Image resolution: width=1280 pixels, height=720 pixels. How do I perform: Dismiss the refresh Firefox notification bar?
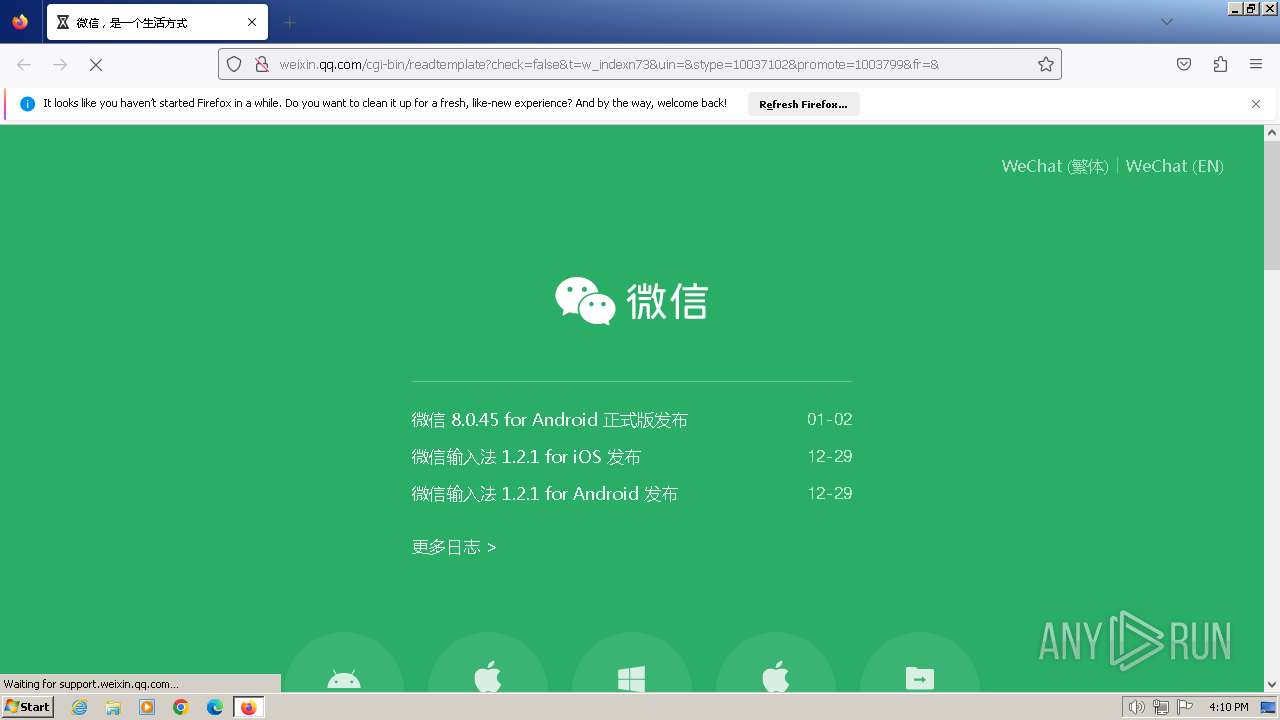pyautogui.click(x=1256, y=104)
